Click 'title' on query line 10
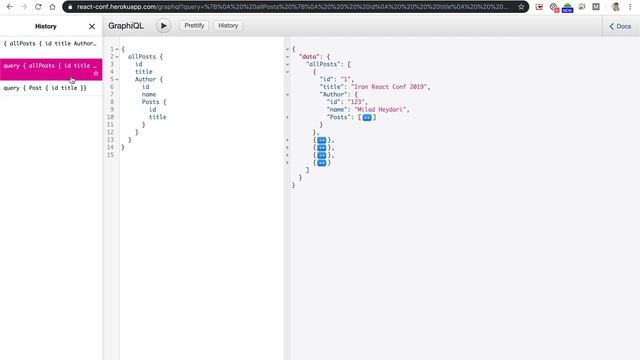 pos(158,117)
